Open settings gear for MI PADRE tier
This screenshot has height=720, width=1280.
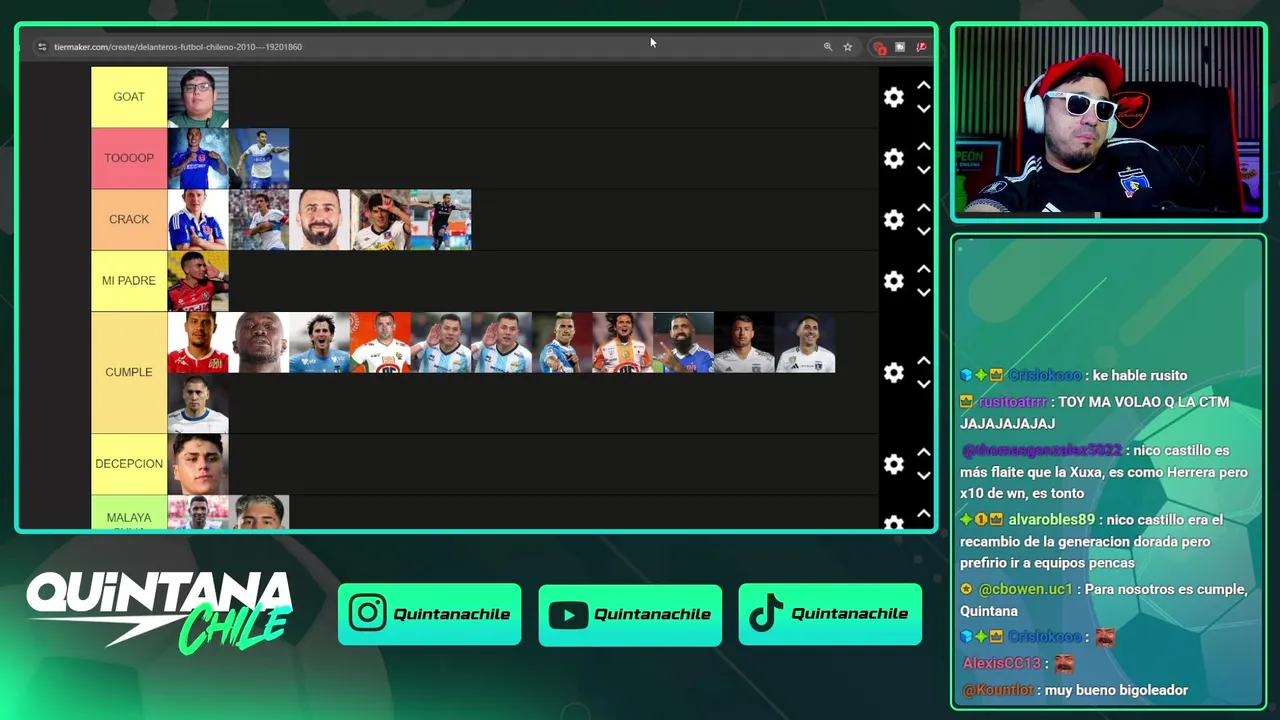[x=894, y=281]
